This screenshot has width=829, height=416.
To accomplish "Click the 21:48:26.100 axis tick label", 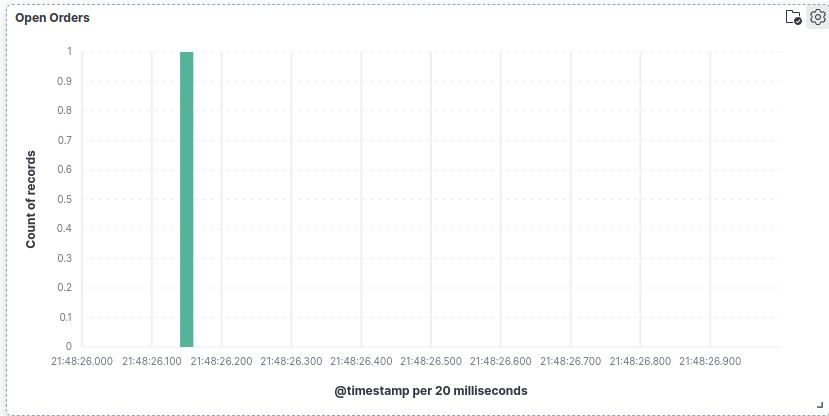I will pos(153,361).
